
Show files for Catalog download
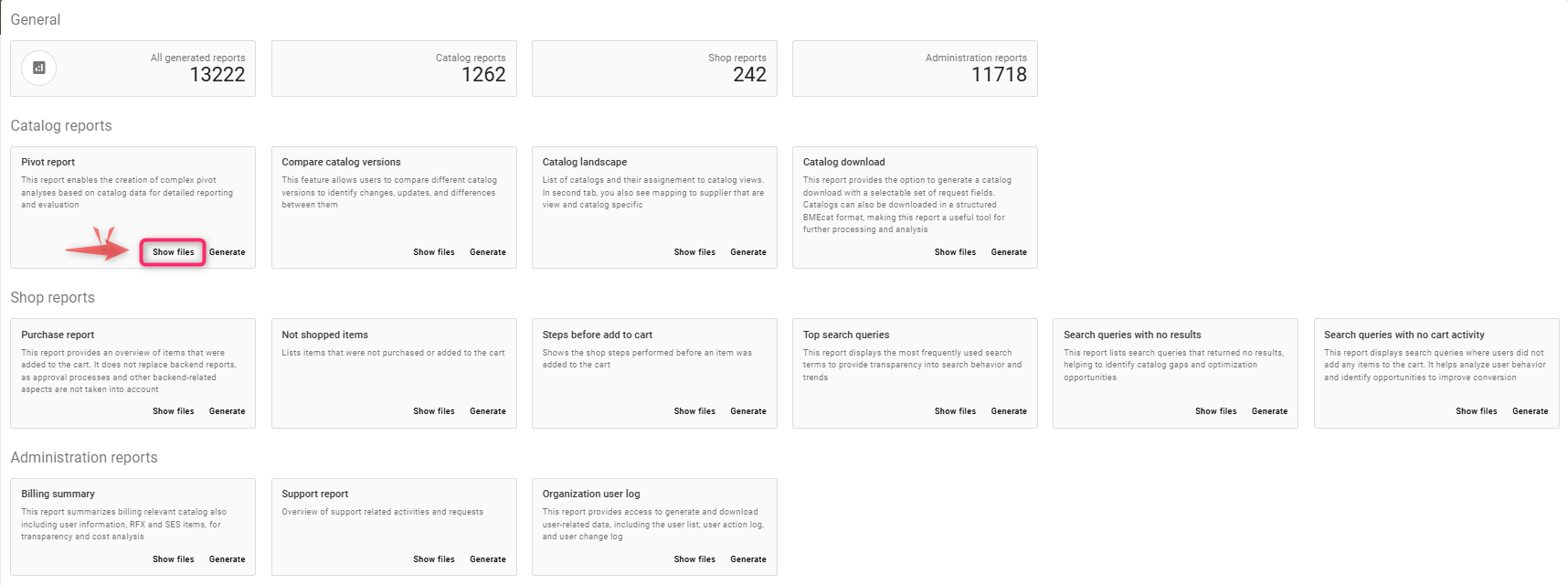click(955, 252)
